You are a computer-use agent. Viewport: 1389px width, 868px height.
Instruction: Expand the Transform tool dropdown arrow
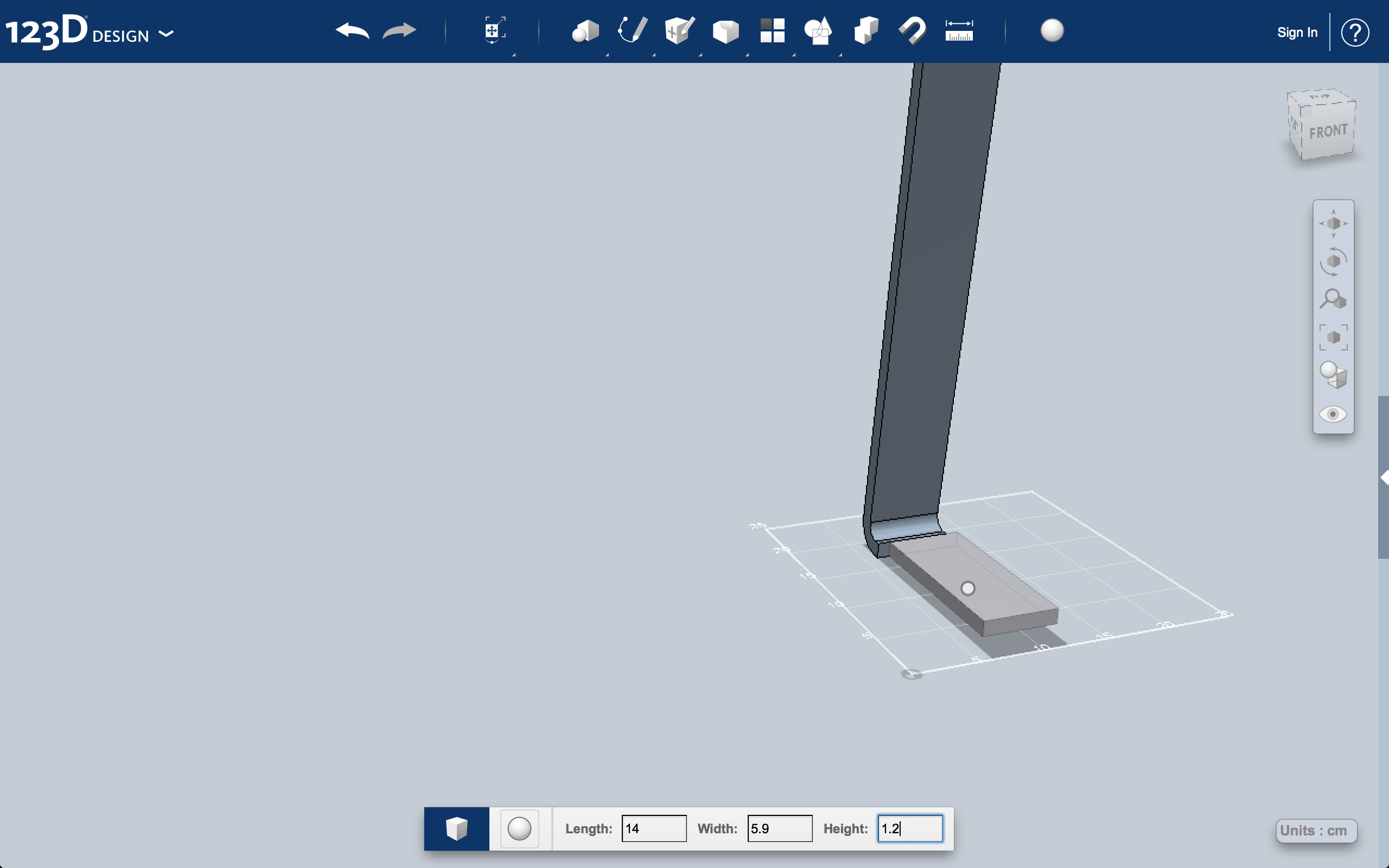point(514,55)
